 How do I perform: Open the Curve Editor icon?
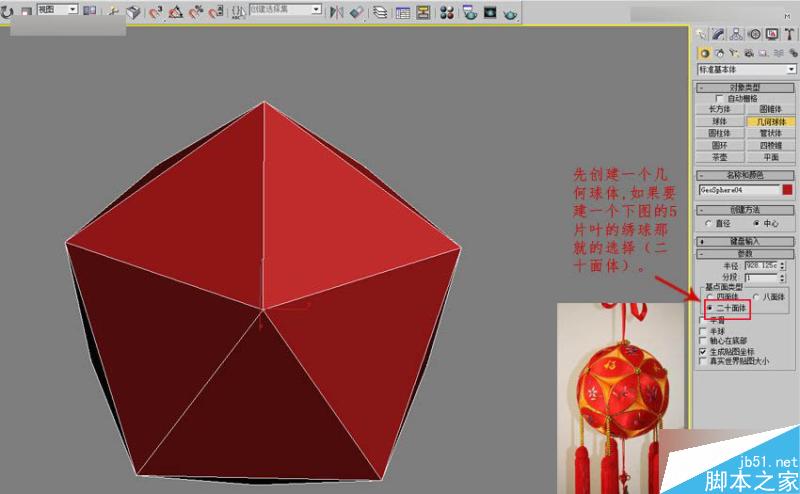tap(403, 12)
